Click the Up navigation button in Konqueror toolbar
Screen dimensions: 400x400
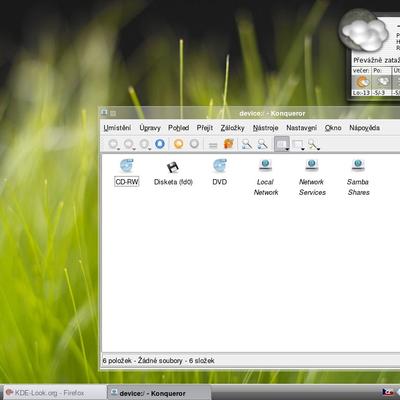(x=113, y=144)
